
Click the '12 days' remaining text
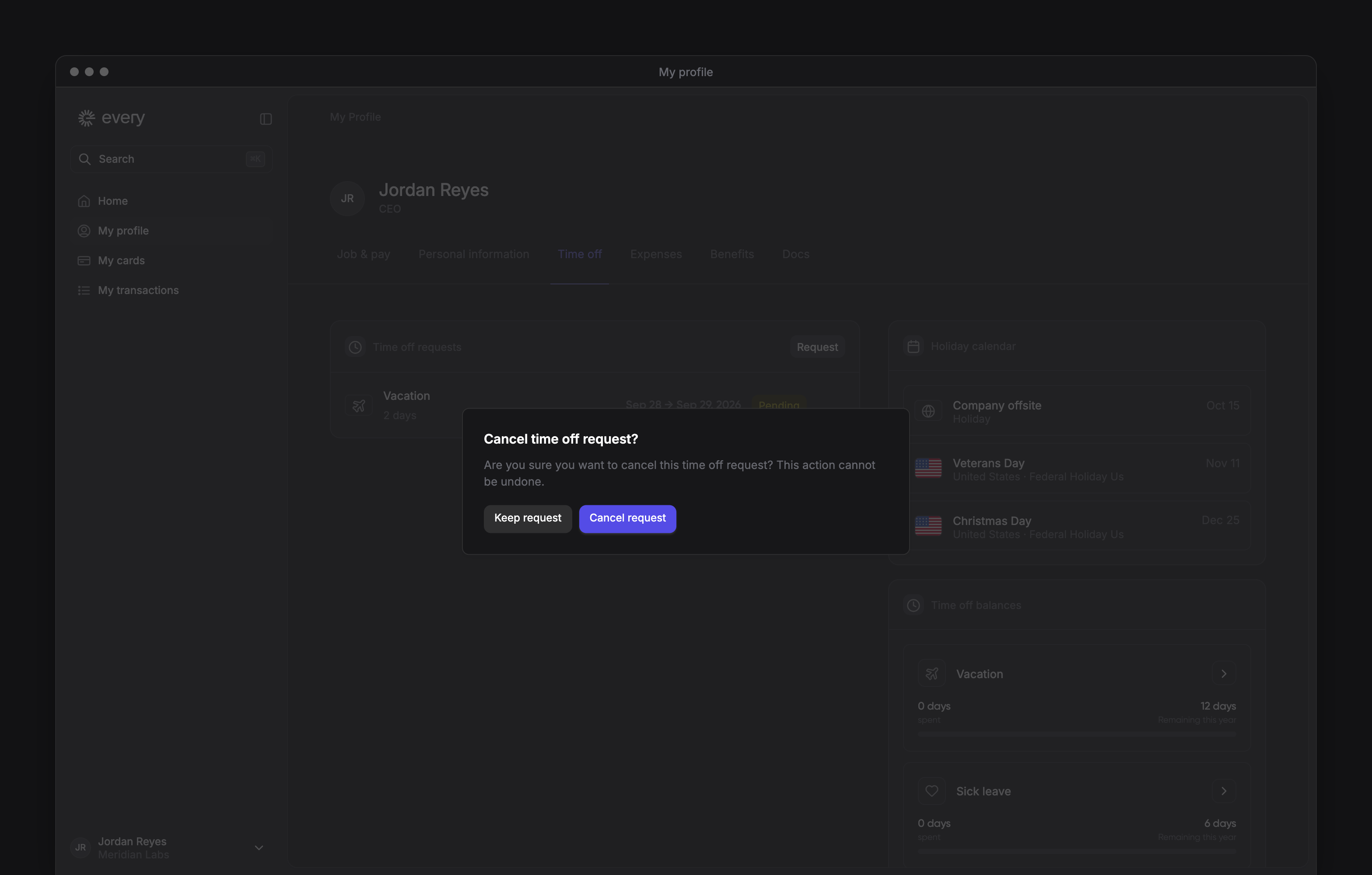coord(1218,707)
